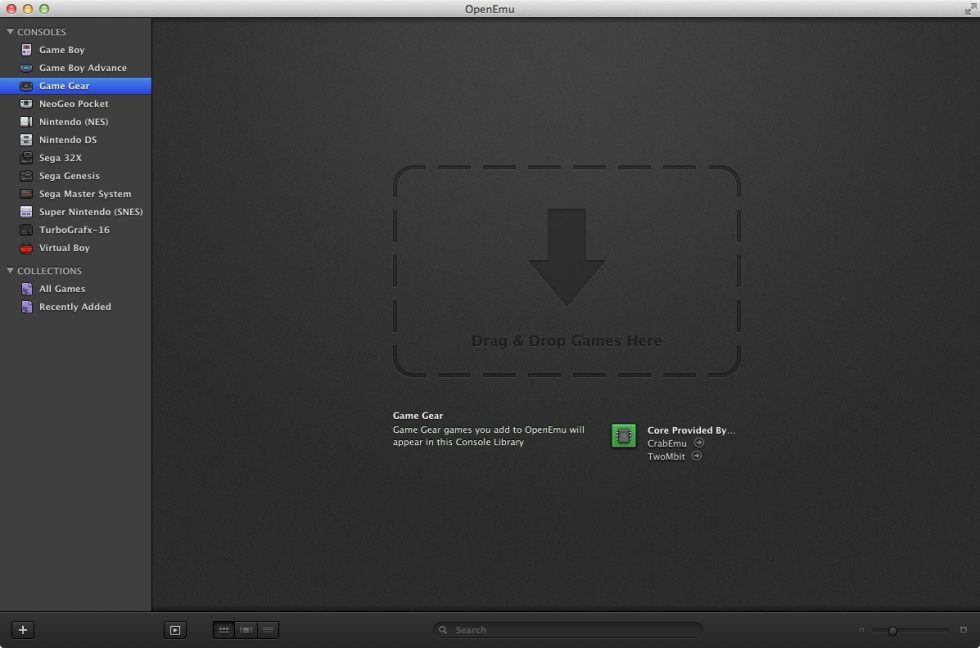Screen dimensions: 980x648
Task: Click the gameplay window button in the toolbar
Action: tap(175, 630)
